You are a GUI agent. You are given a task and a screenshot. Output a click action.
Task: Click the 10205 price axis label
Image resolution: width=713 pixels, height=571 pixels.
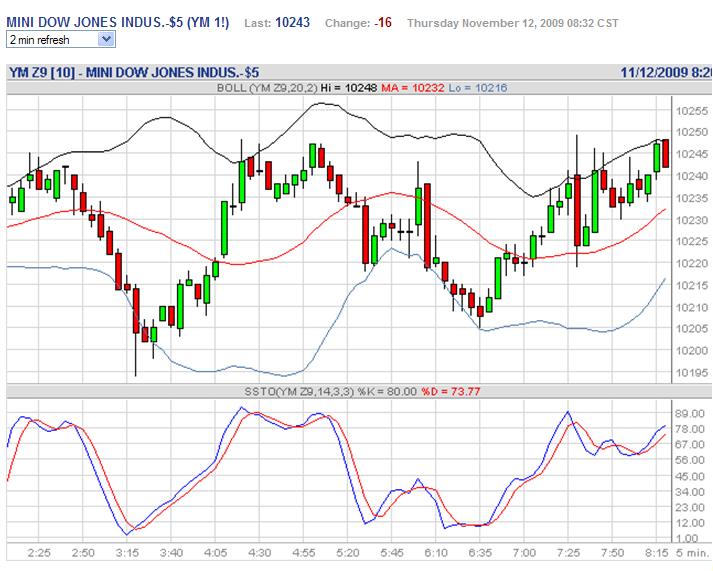pos(692,329)
